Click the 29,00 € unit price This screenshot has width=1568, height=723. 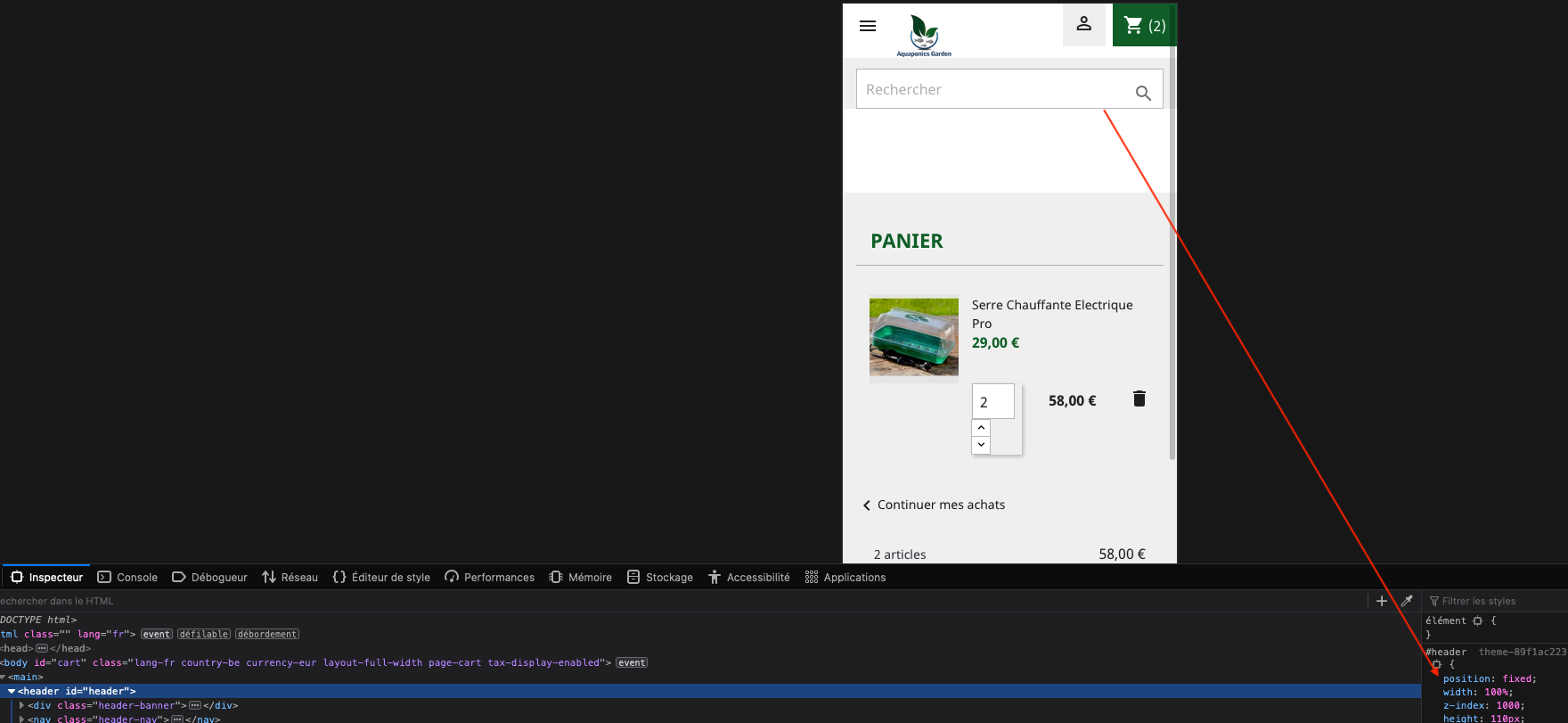coord(996,342)
